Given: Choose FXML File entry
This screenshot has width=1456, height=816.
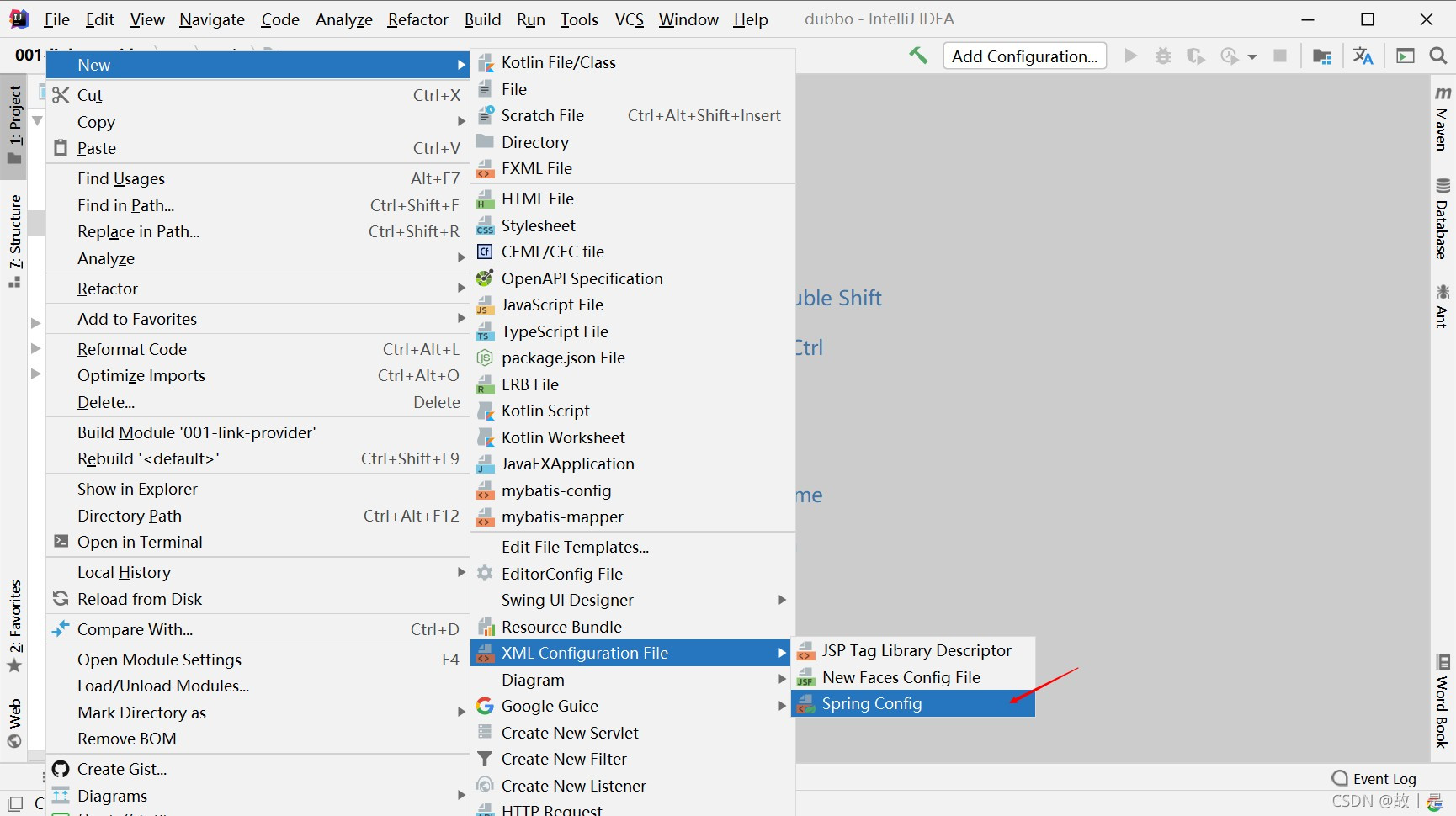Looking at the screenshot, I should [x=633, y=168].
